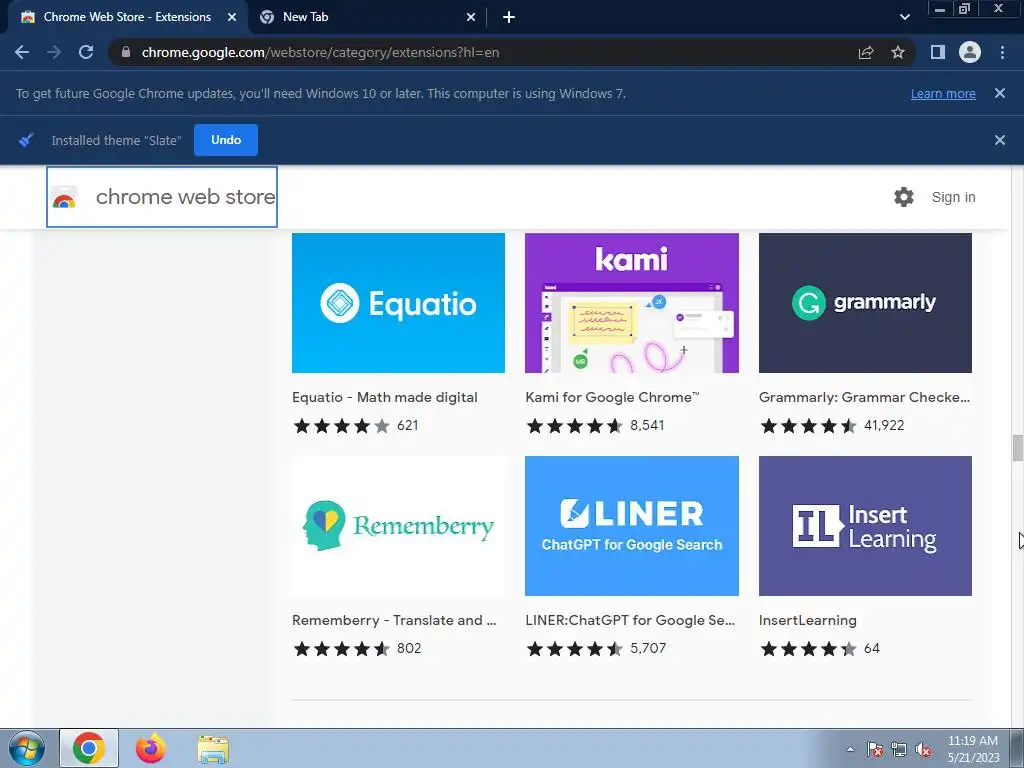Click the theme paintbrush icon
Screen dimensions: 1024x768
26,140
